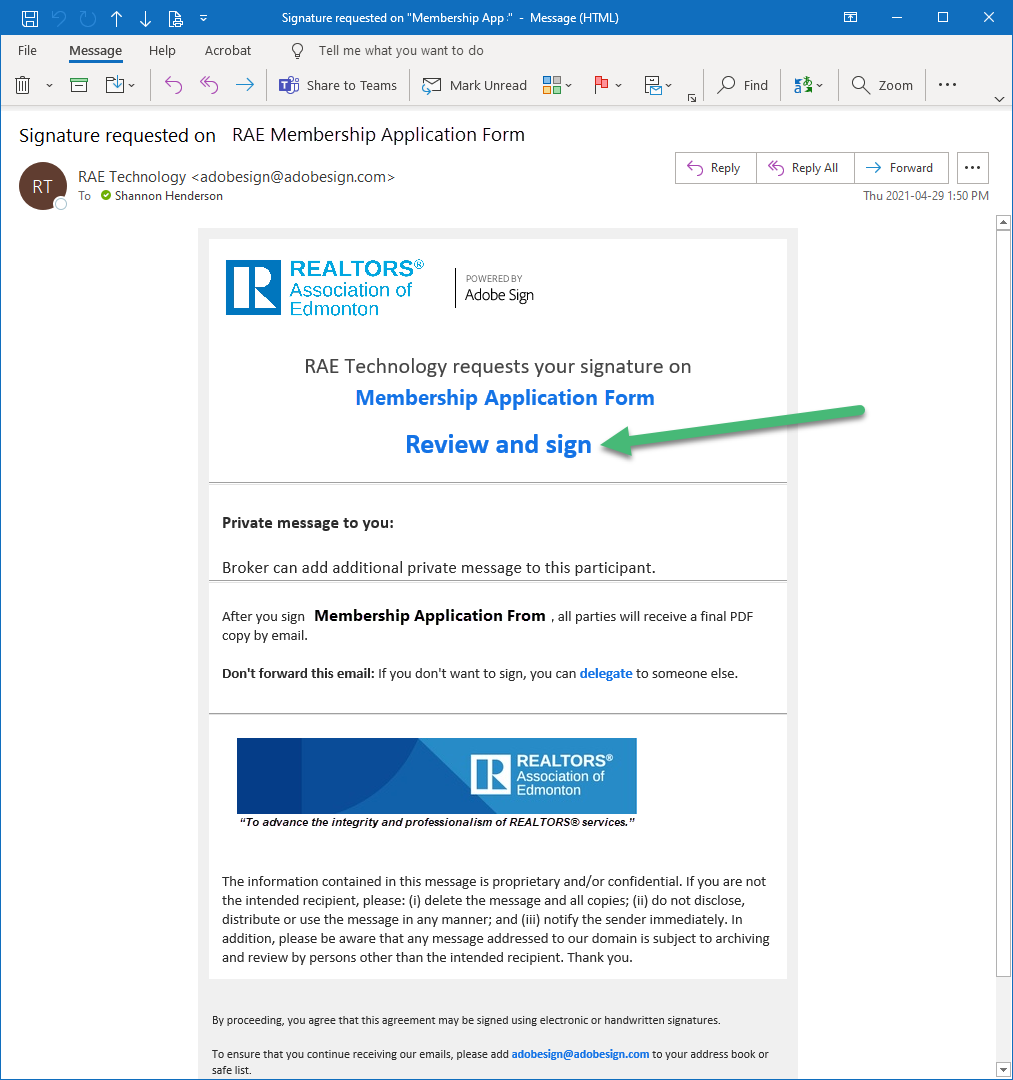Undo via the title bar undo arrow
The width and height of the screenshot is (1013, 1080).
click(59, 18)
